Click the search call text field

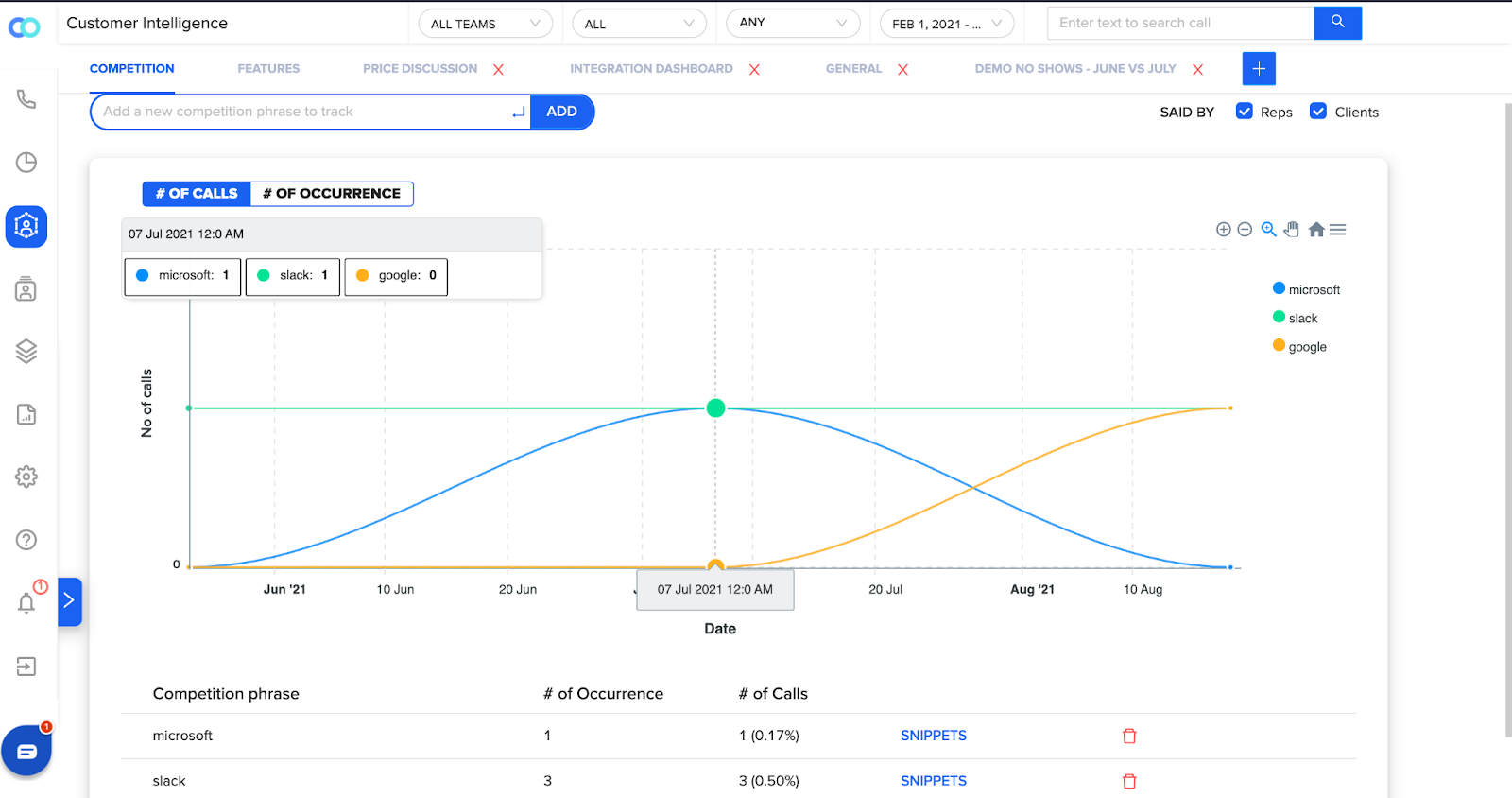click(x=1180, y=23)
